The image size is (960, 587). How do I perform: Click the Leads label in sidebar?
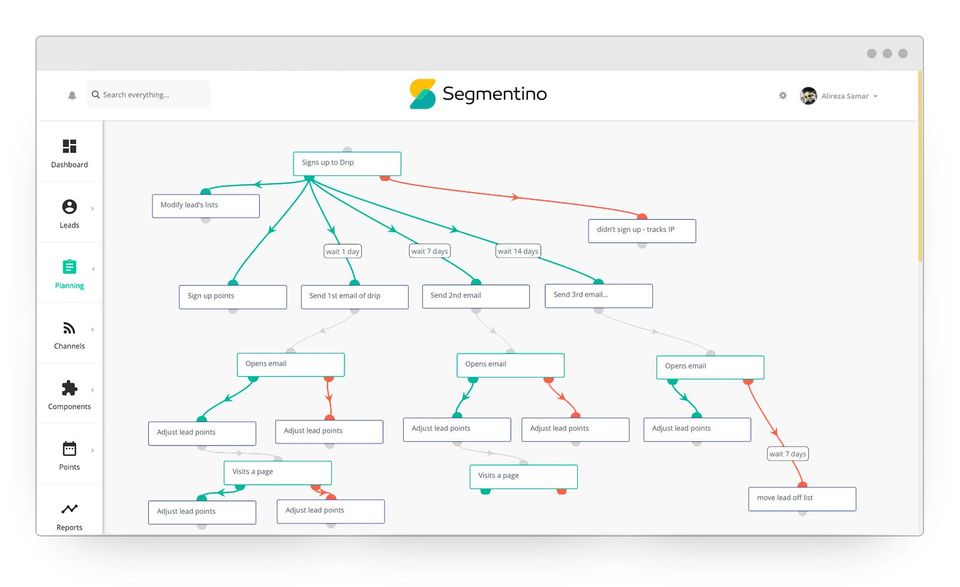click(69, 225)
